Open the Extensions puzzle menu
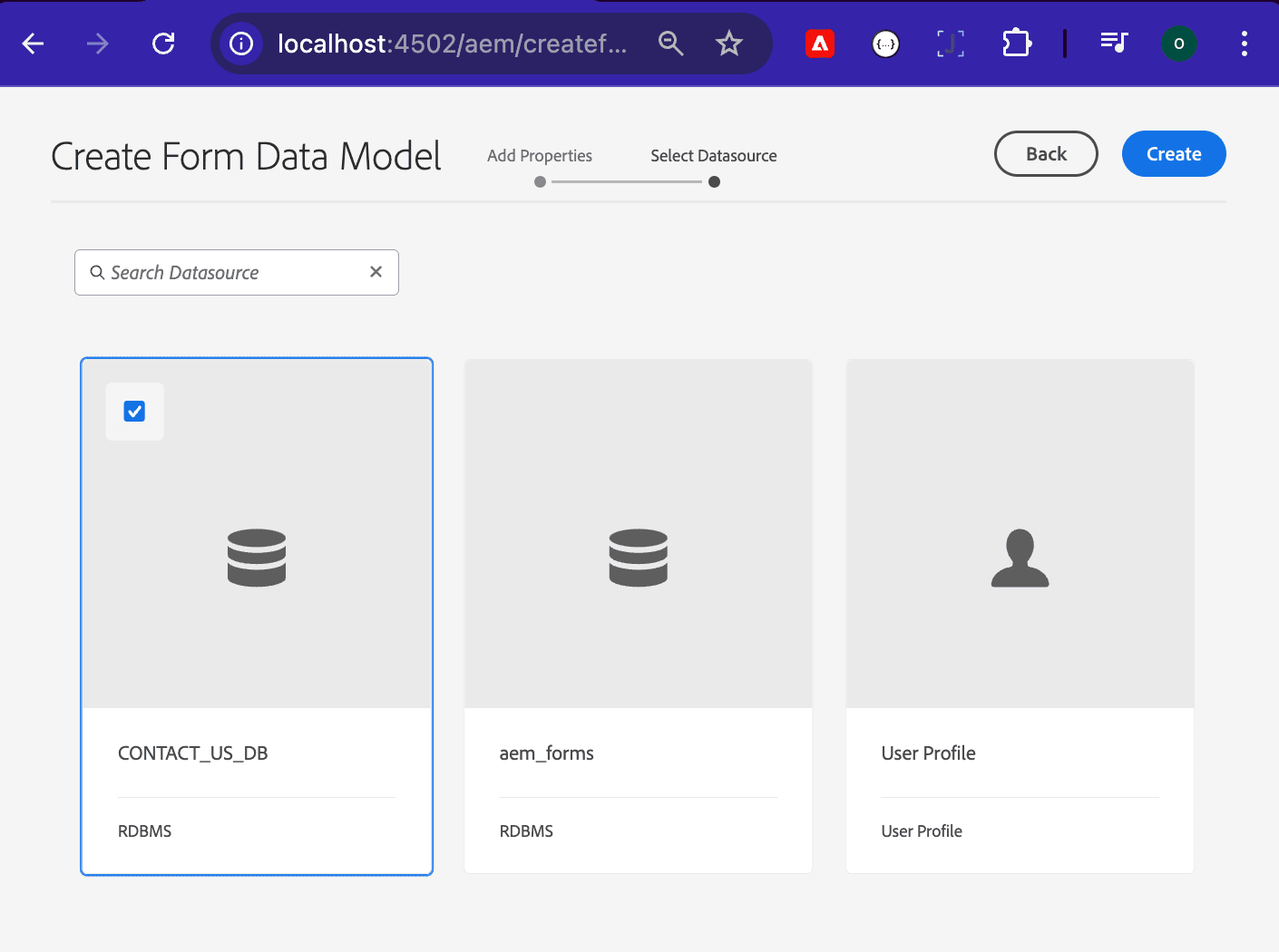Screen dimensions: 1279x952 (x=1017, y=44)
